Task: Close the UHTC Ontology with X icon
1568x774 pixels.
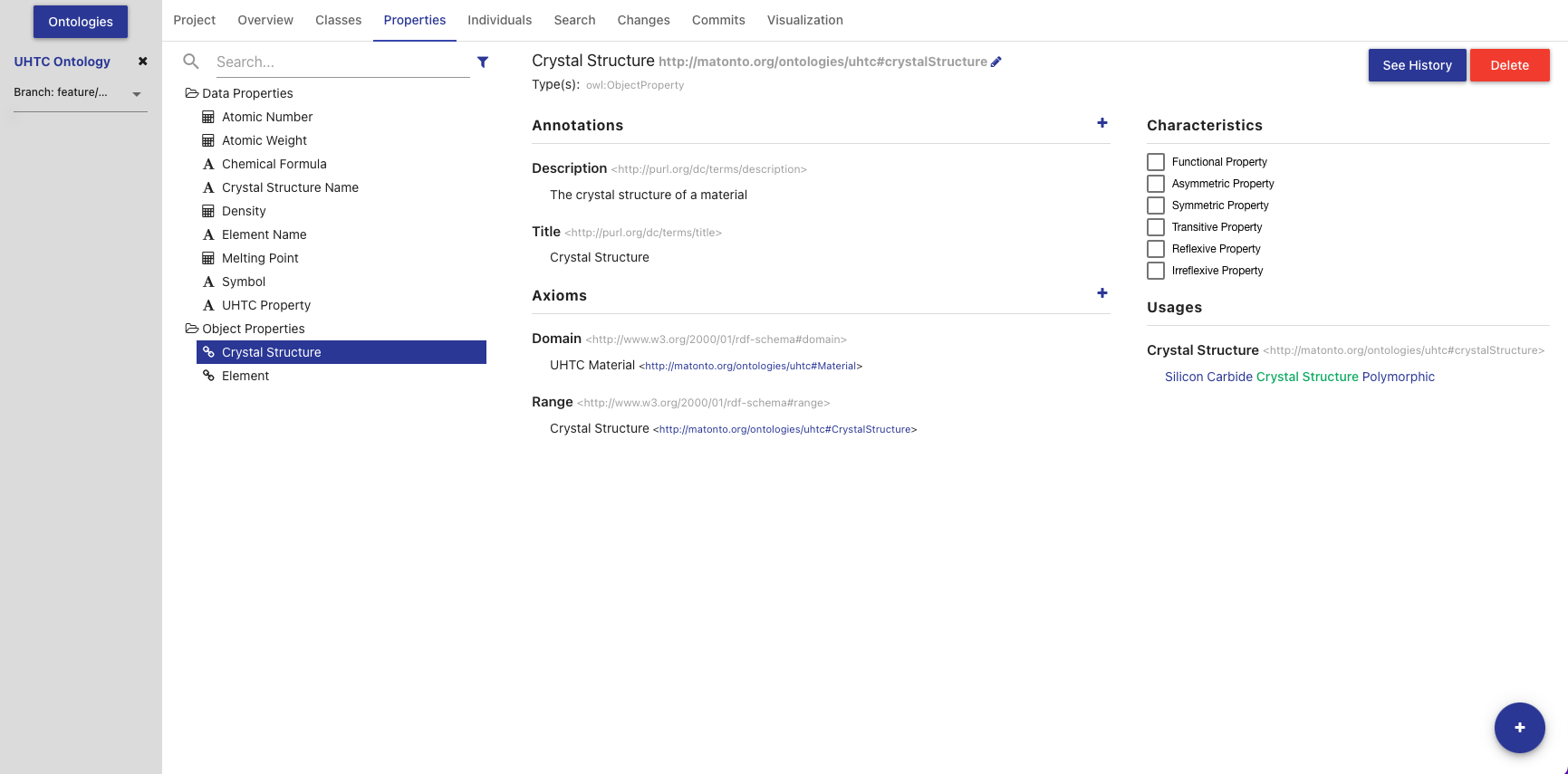Action: click(142, 62)
